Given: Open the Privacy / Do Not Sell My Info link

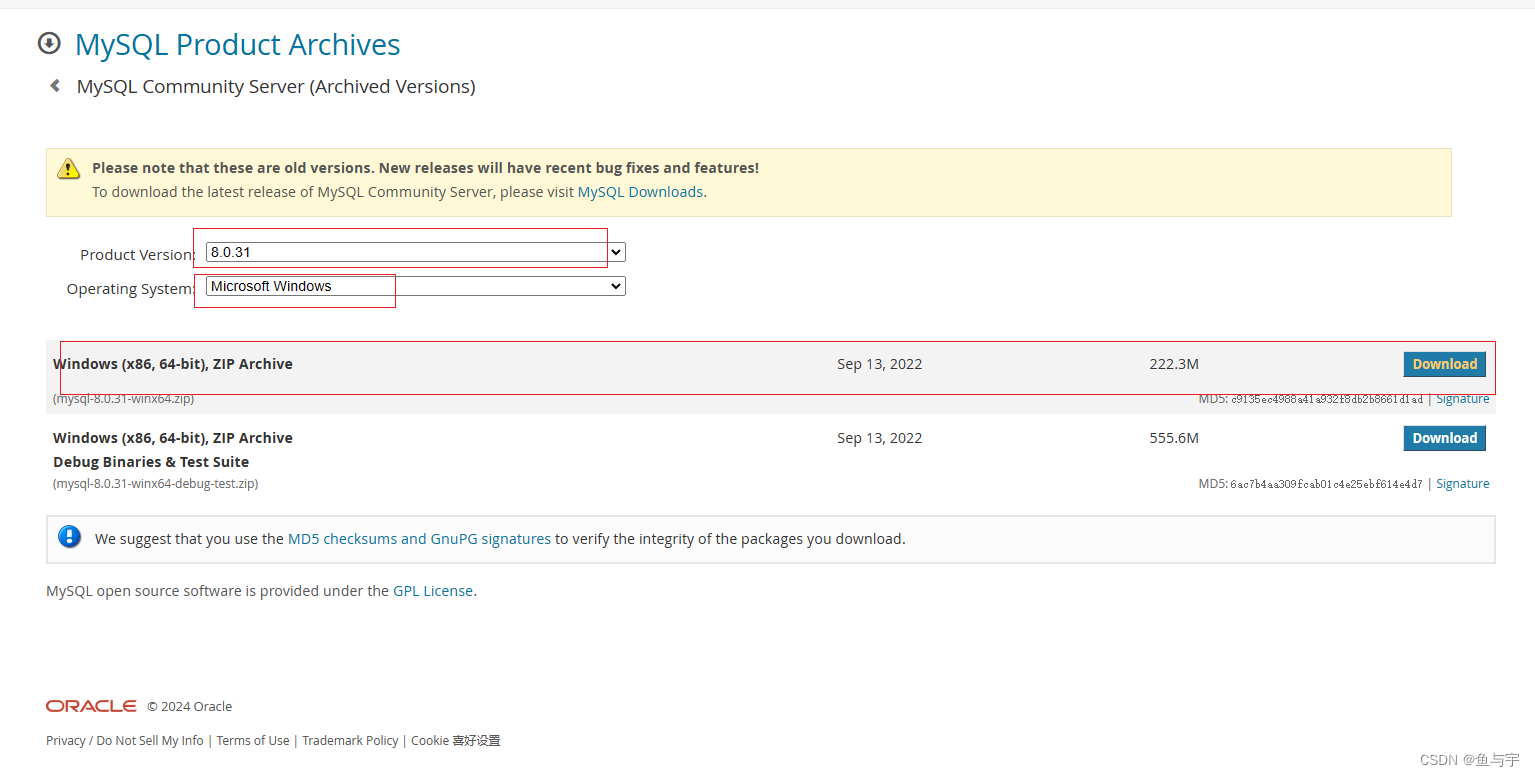Looking at the screenshot, I should point(125,741).
